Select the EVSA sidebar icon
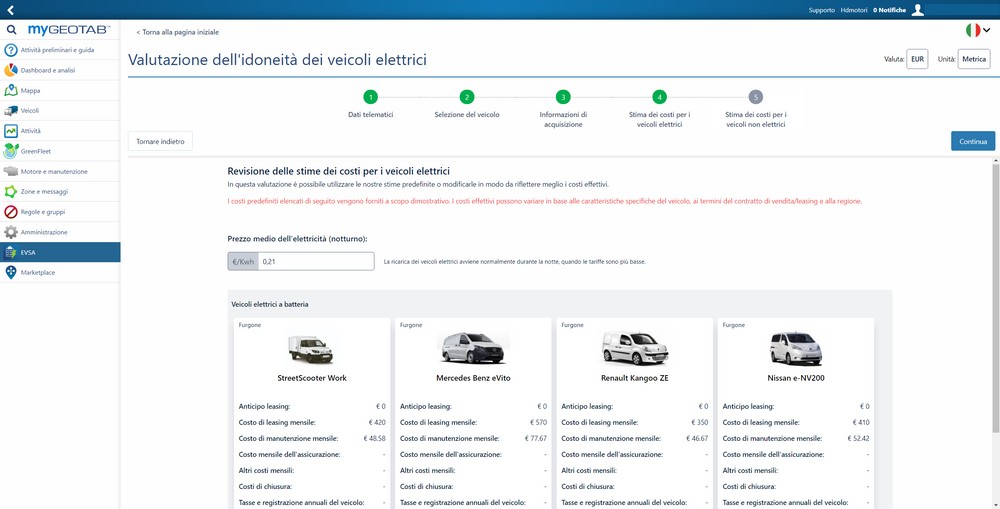The image size is (1000, 509). (11, 253)
